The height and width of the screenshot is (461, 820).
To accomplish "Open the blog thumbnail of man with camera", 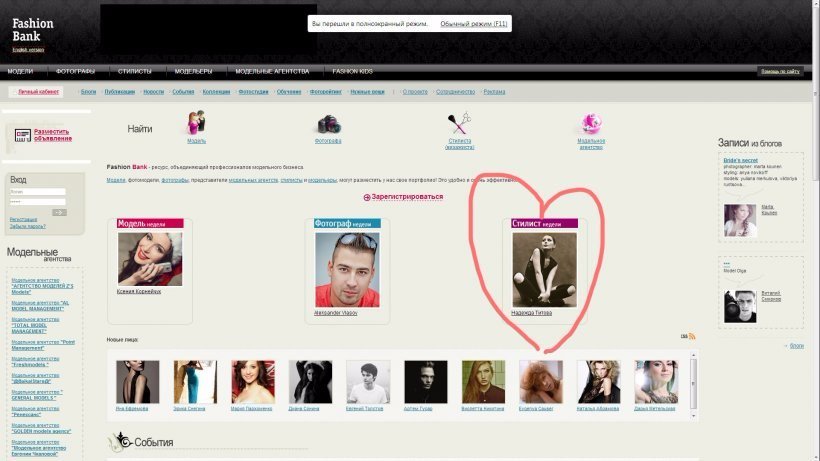I will click(x=740, y=306).
